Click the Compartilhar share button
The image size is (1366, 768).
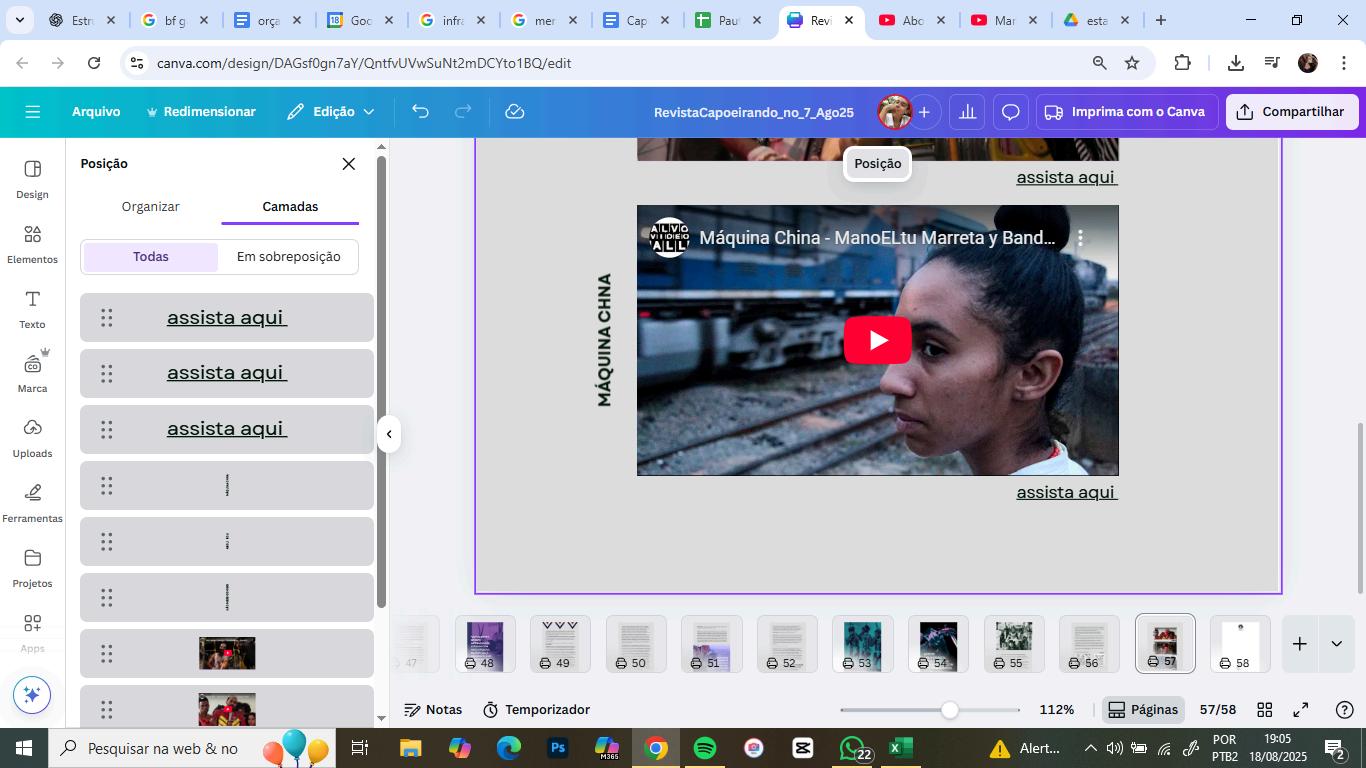tap(1292, 112)
